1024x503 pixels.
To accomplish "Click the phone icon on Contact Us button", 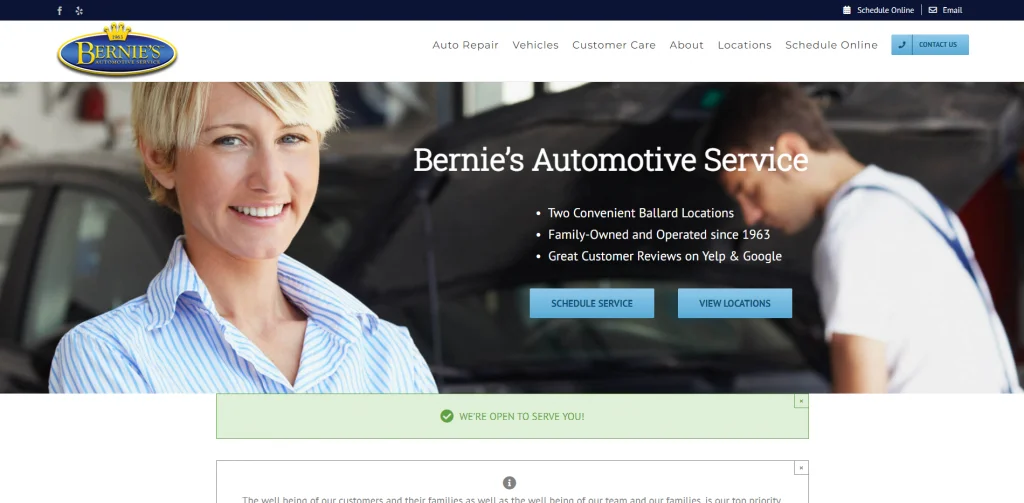I will point(902,44).
